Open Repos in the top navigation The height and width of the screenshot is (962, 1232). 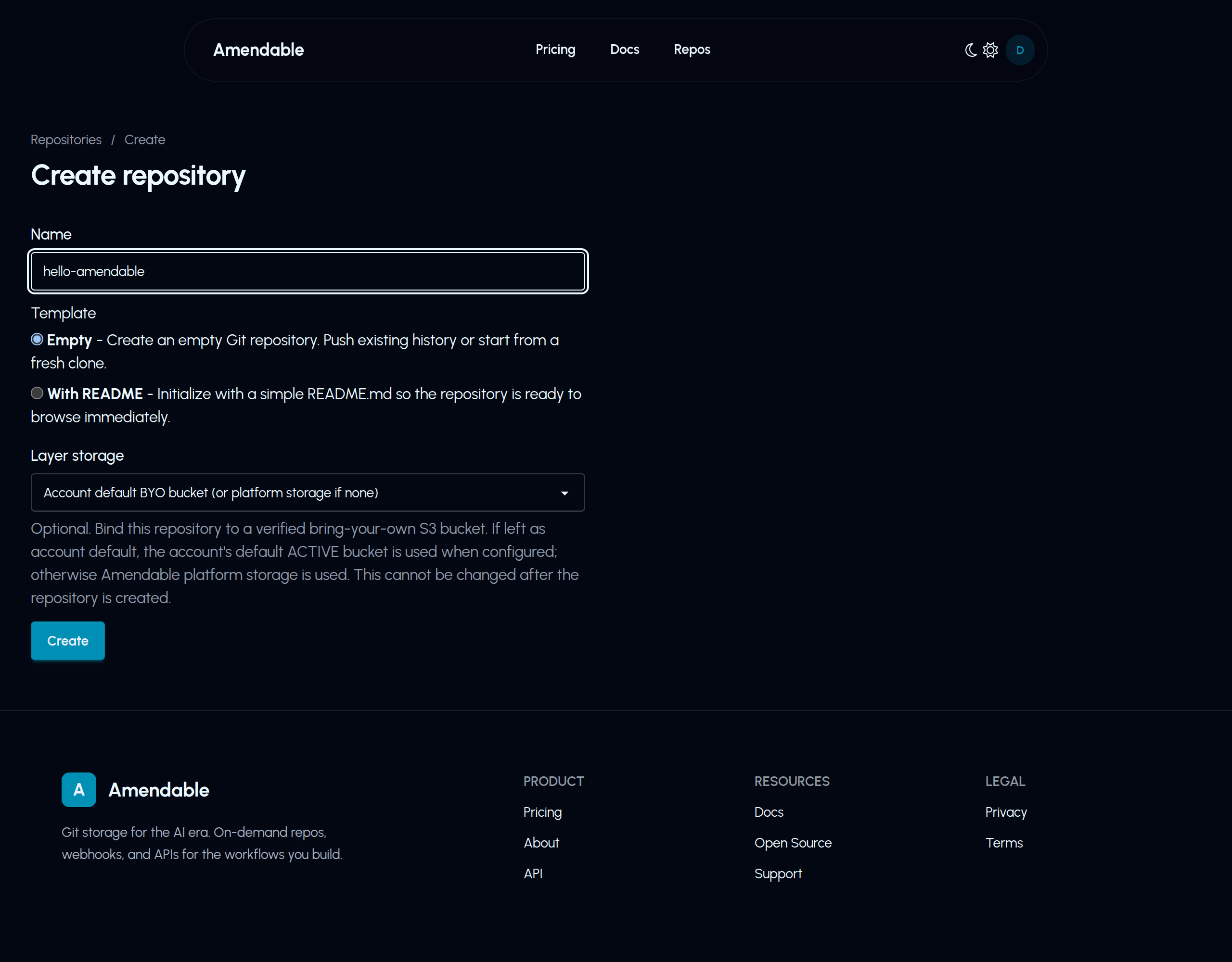tap(692, 50)
